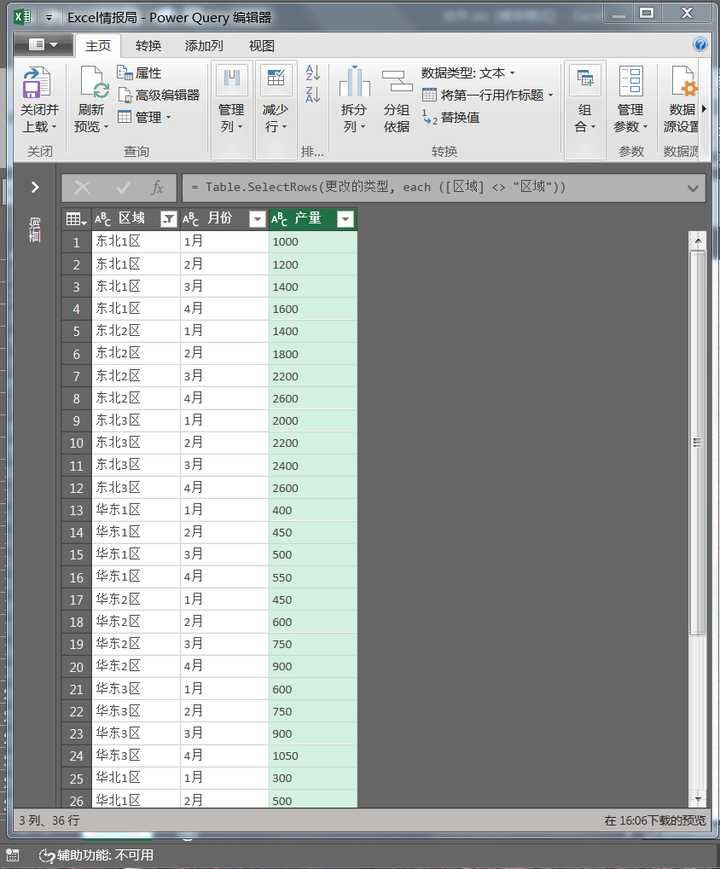The width and height of the screenshot is (720, 869).
Task: Open the 月份 column filter dropdown
Action: [x=257, y=219]
